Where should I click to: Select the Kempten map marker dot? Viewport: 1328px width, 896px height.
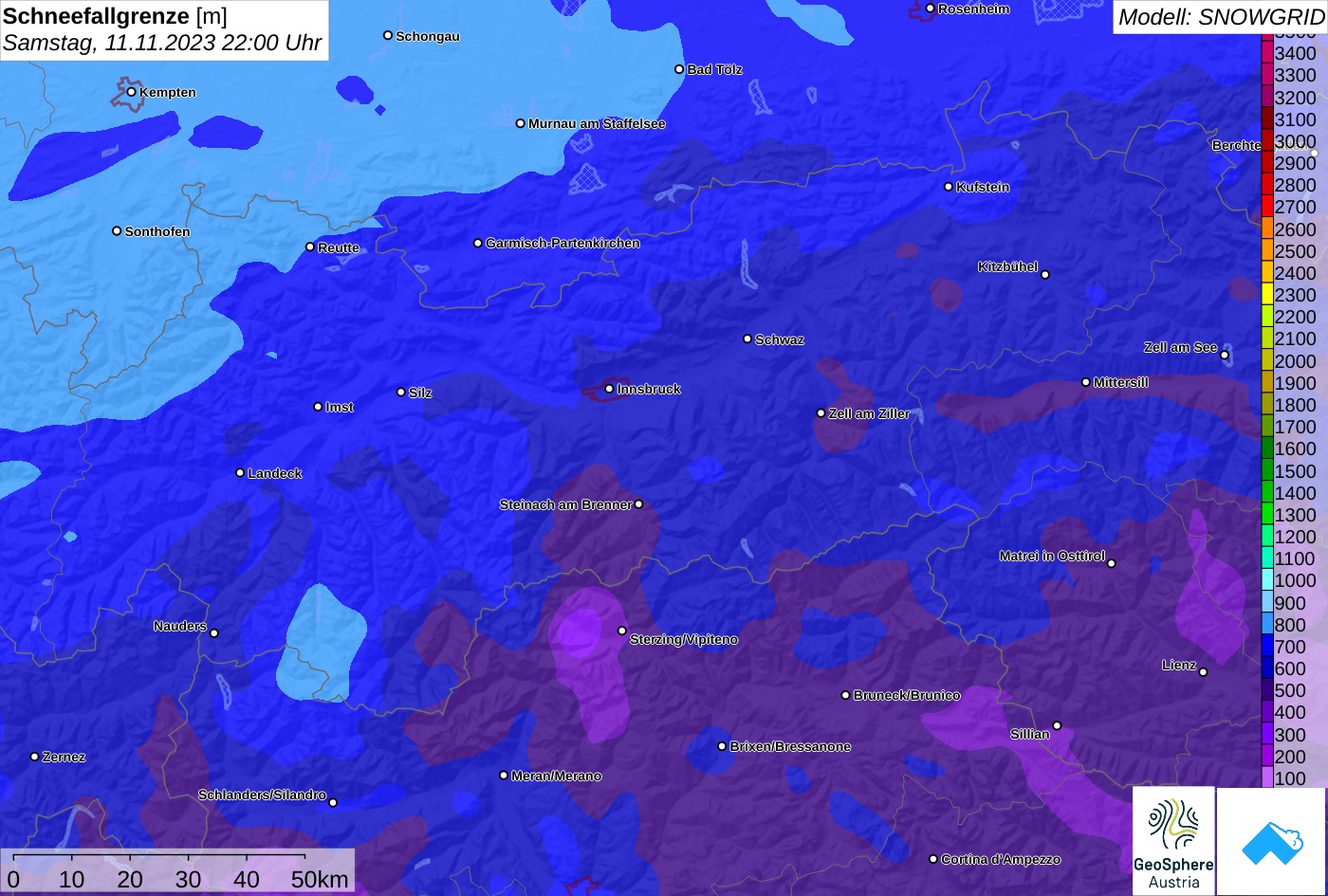(131, 92)
